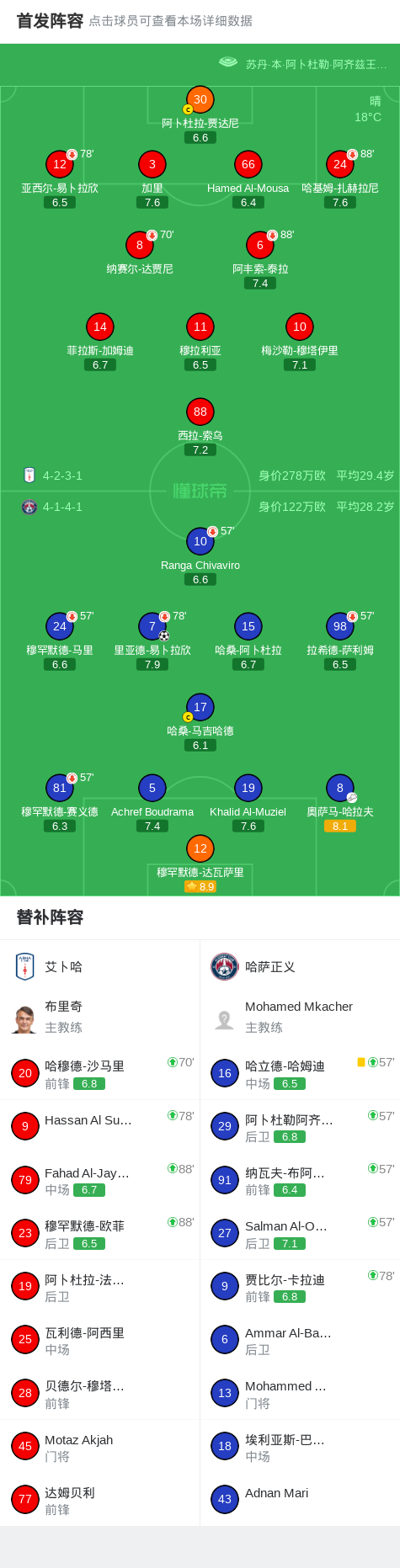
Task: Tap the 哈萨正义 team crest in substitutes
Action: (x=225, y=967)
